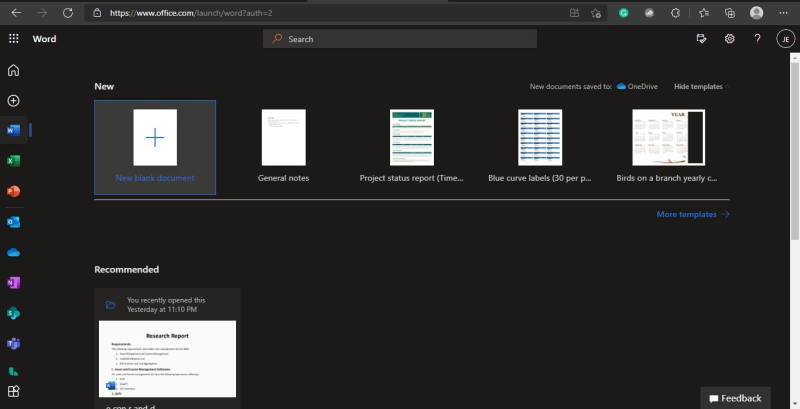800x409 pixels.
Task: Click the header feedback pen icon
Action: pyautogui.click(x=702, y=39)
